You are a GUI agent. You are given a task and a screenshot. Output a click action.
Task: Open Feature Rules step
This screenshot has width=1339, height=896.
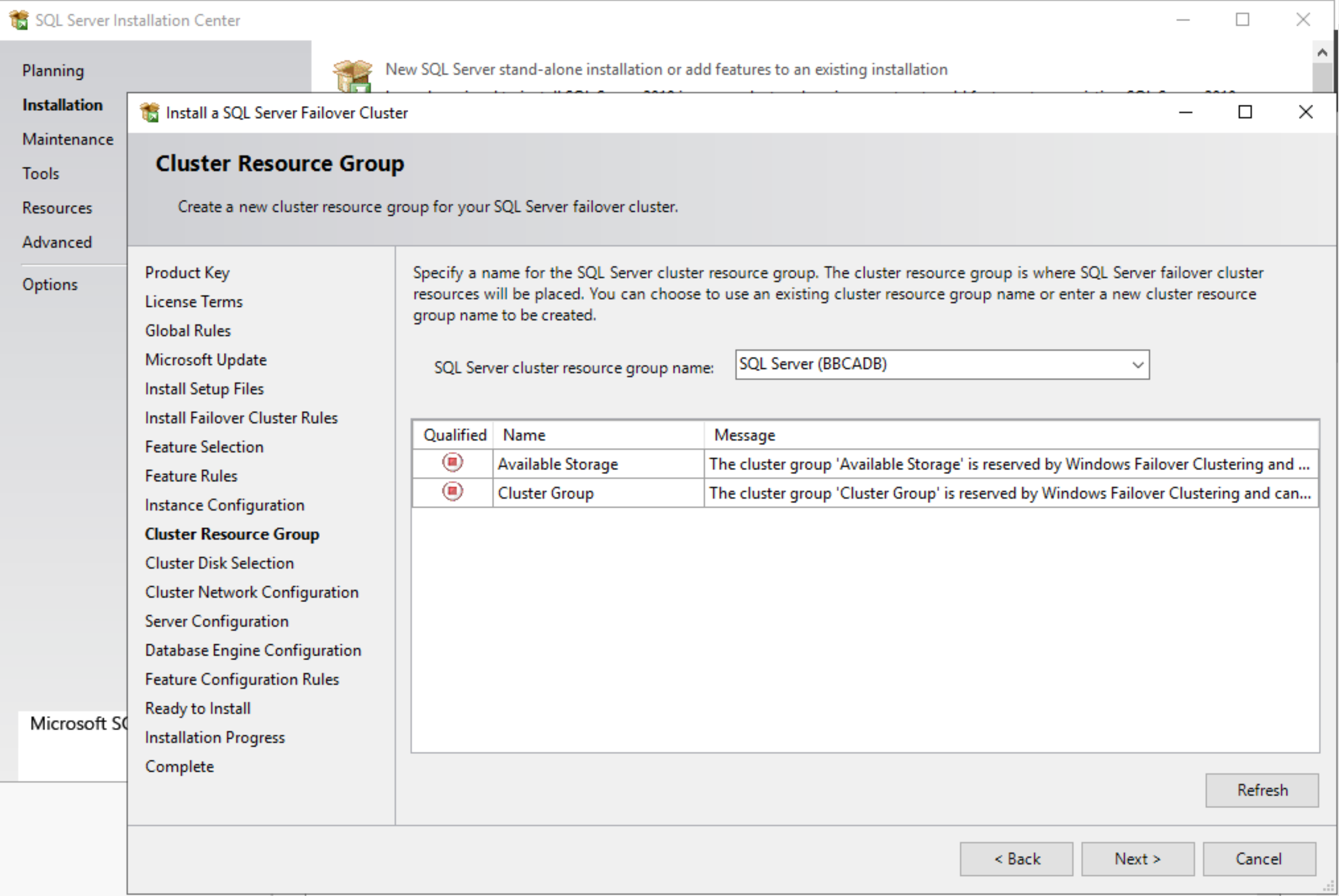[191, 476]
